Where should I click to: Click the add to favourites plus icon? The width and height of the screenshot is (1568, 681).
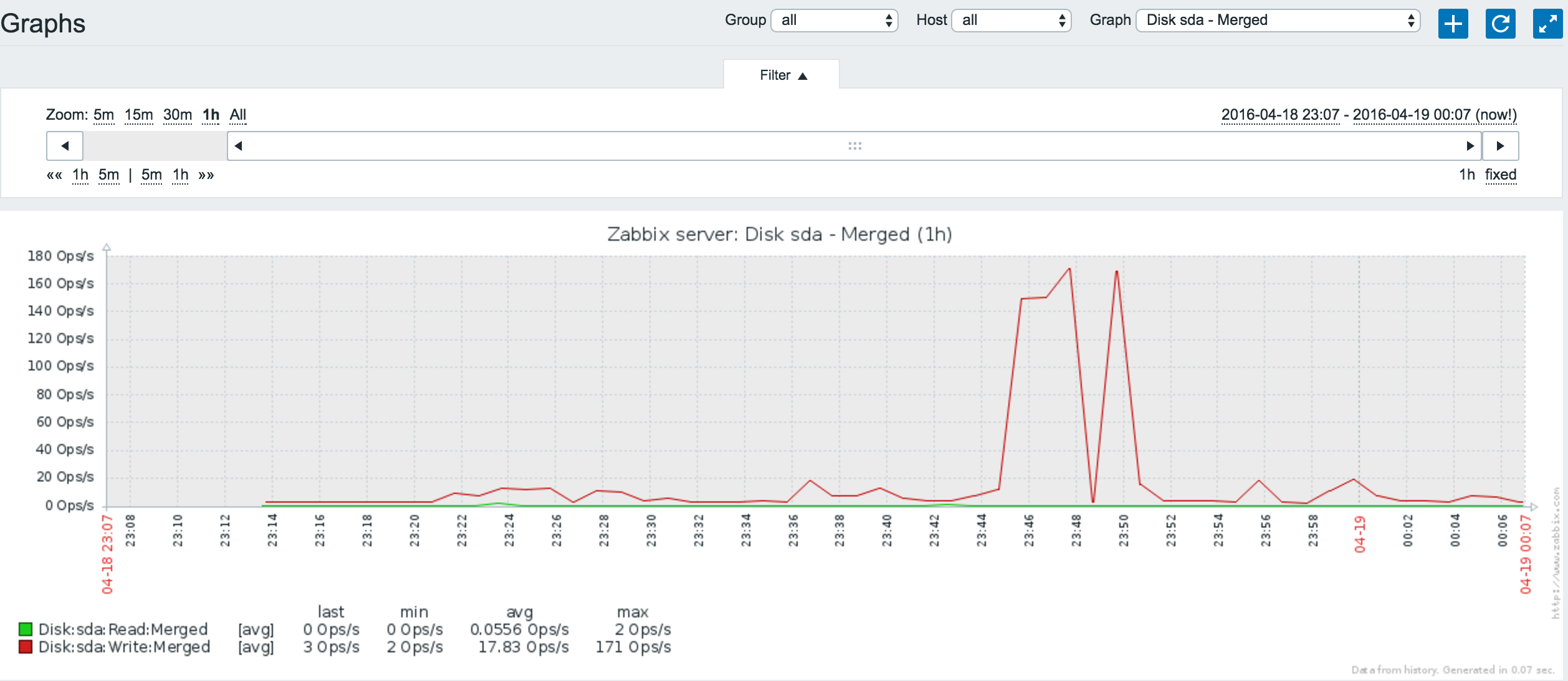(1453, 24)
